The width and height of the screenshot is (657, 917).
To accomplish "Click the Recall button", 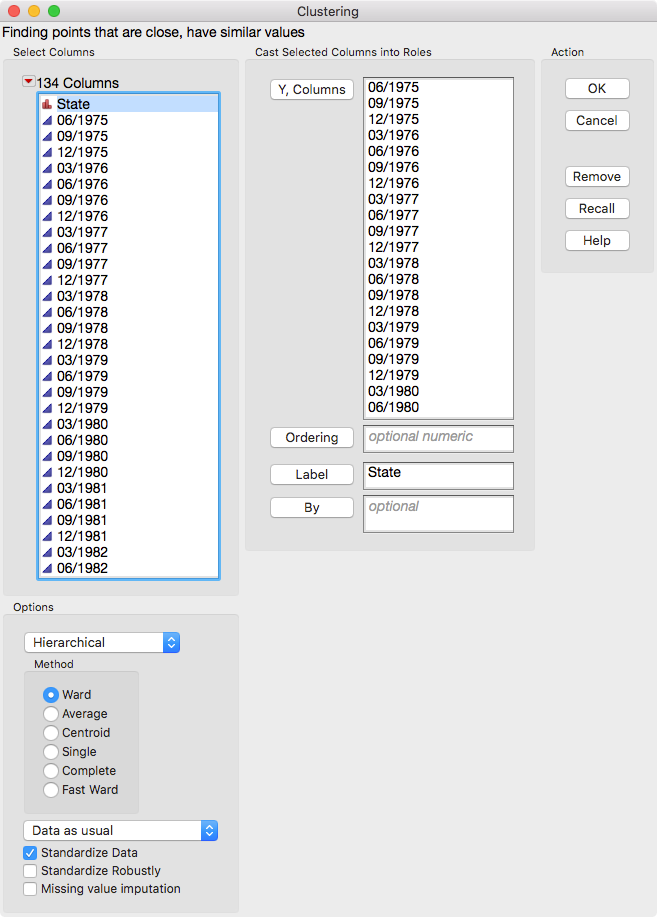I will pyautogui.click(x=597, y=209).
